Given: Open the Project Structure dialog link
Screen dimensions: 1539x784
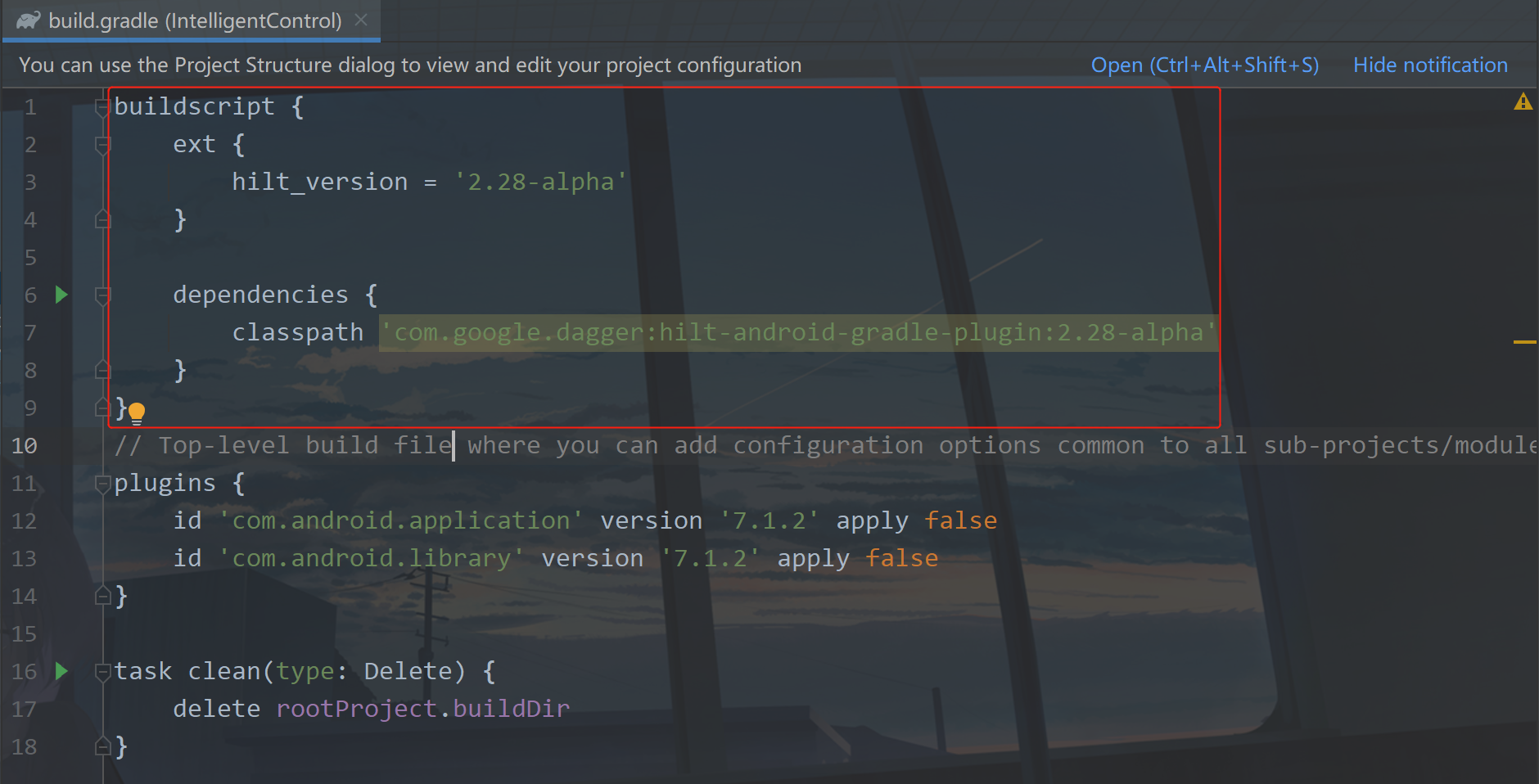Looking at the screenshot, I should point(1203,65).
